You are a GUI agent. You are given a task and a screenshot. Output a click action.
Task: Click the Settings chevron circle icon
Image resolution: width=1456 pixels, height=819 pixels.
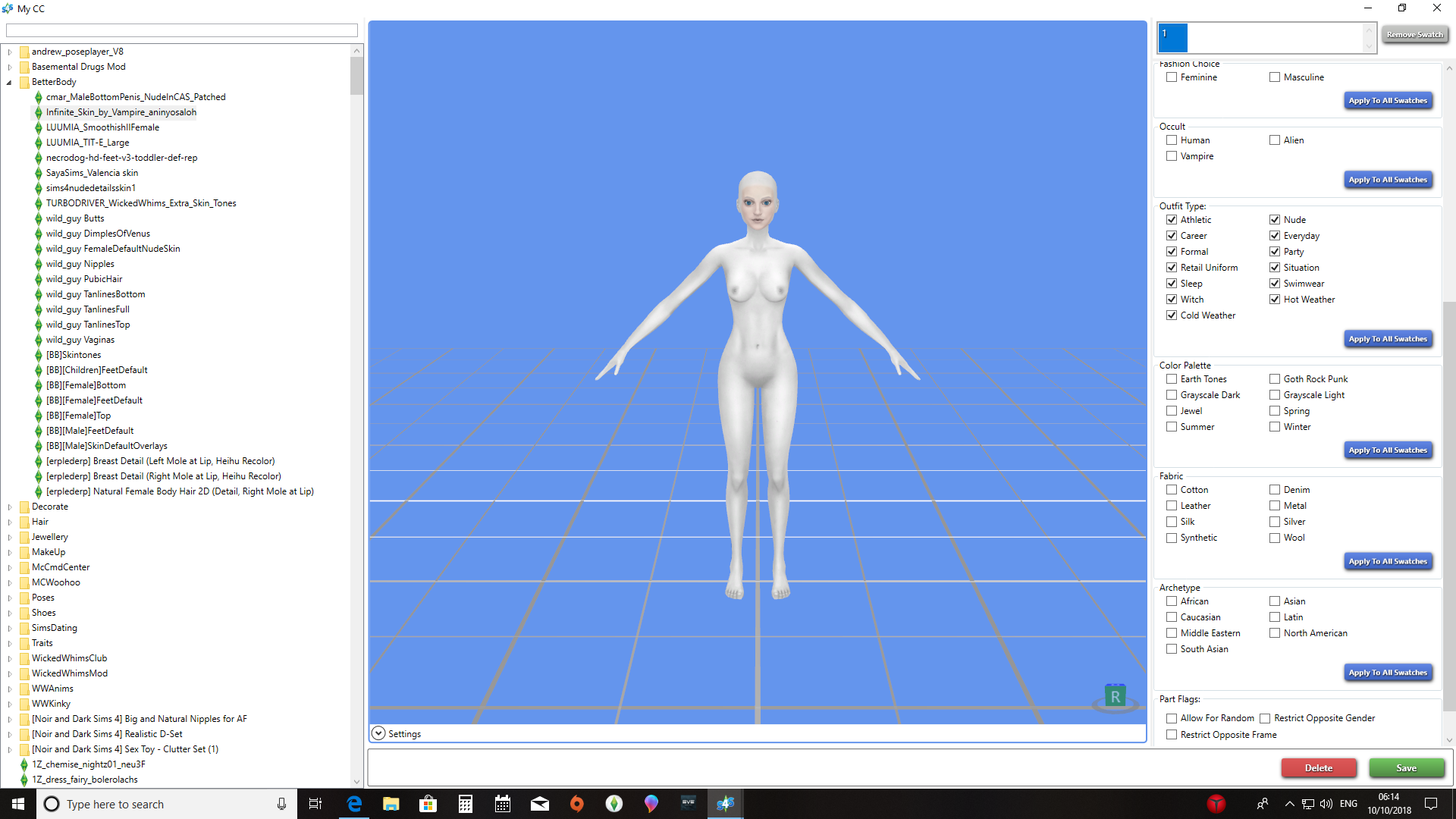378,733
